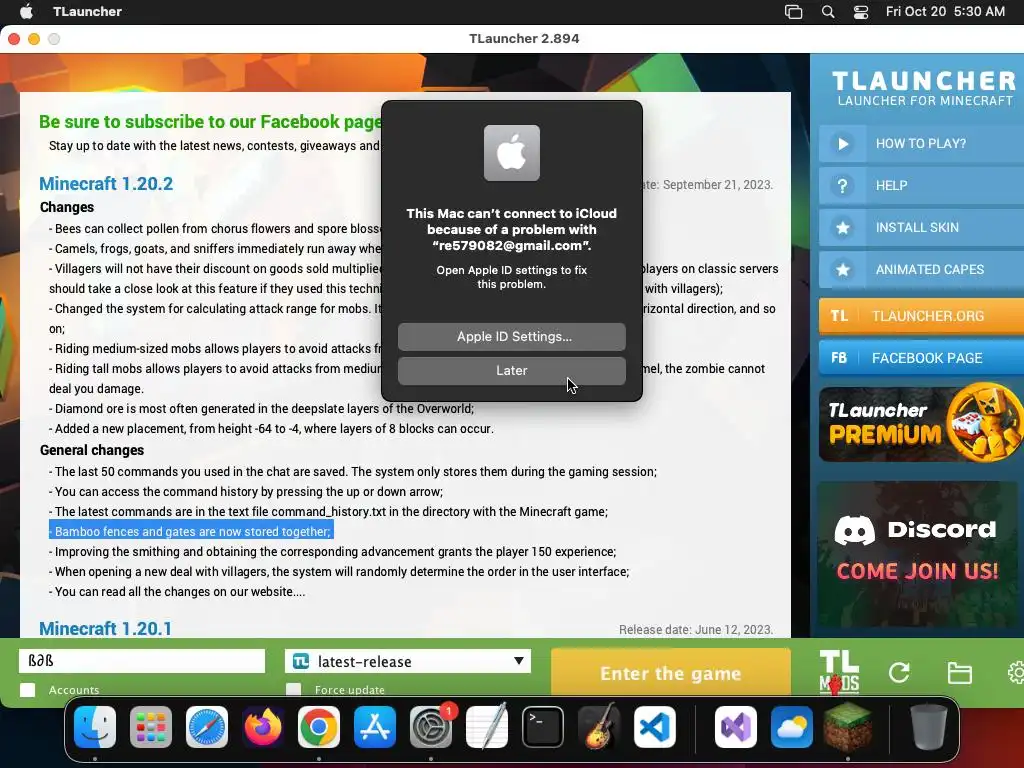Click the date and time clock
Screen dimensions: 1024x768
[x=945, y=11]
